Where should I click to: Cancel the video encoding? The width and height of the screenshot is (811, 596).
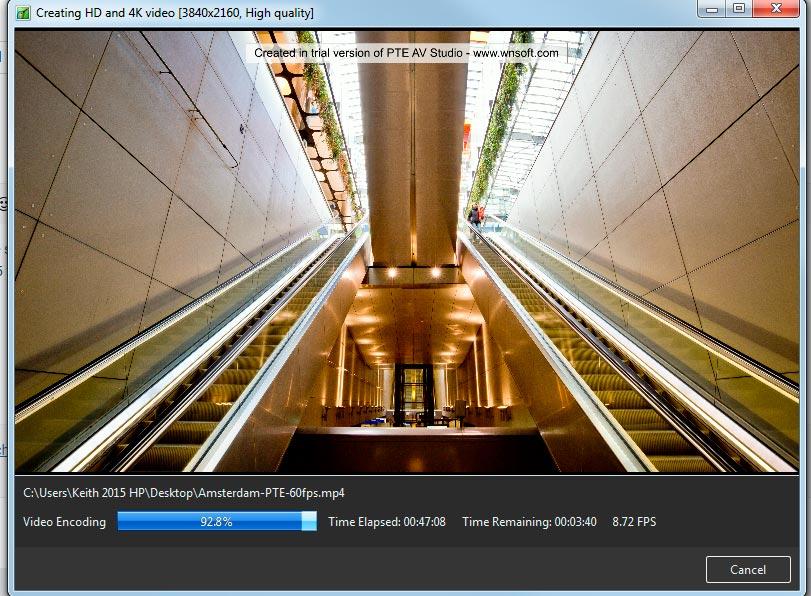[748, 570]
